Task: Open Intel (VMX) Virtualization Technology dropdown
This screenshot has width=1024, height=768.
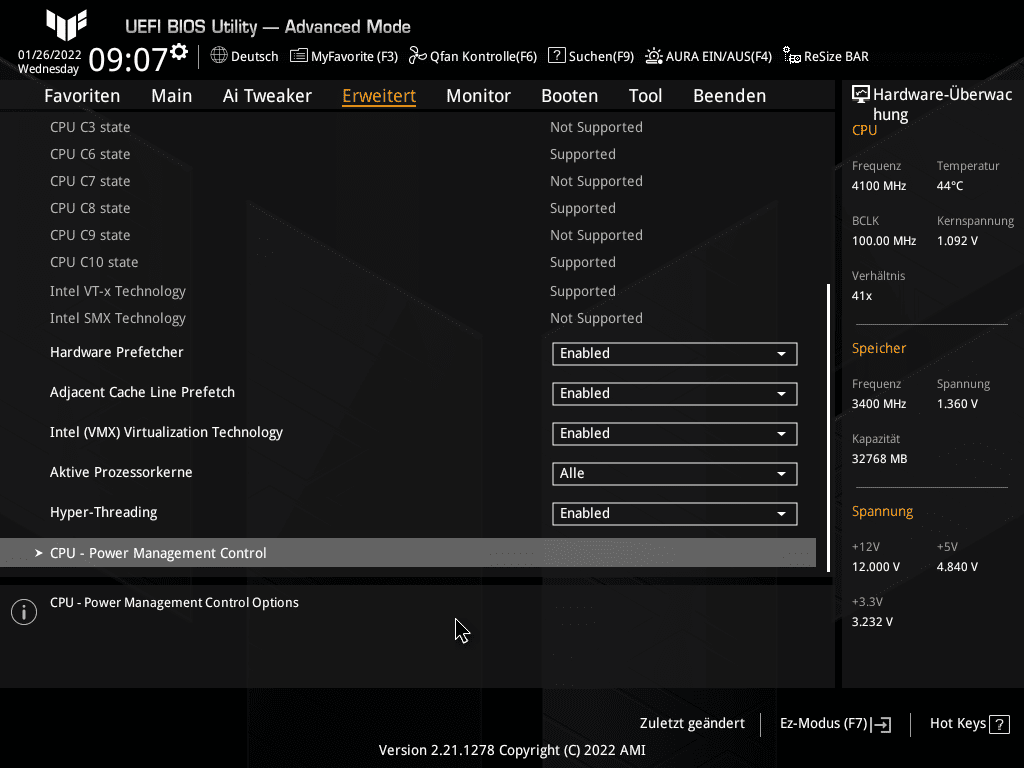Action: point(675,434)
